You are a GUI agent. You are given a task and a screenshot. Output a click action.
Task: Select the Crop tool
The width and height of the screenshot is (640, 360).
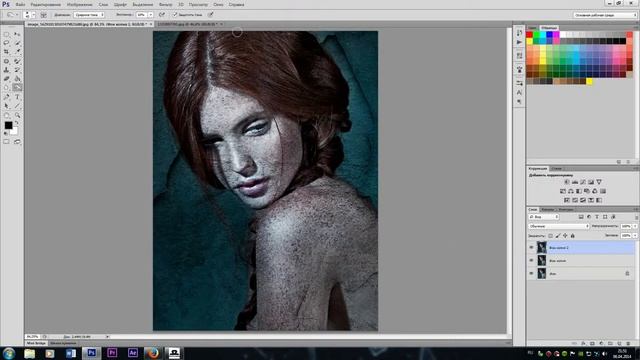click(7, 52)
